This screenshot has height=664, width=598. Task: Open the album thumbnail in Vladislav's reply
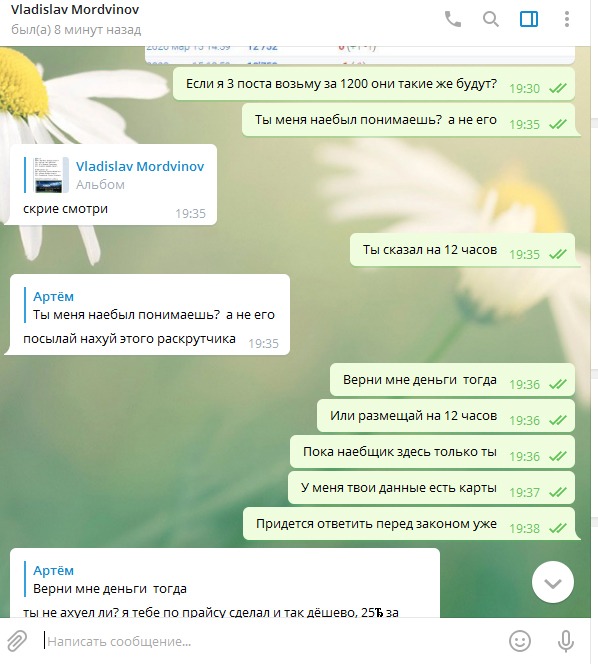(x=50, y=175)
